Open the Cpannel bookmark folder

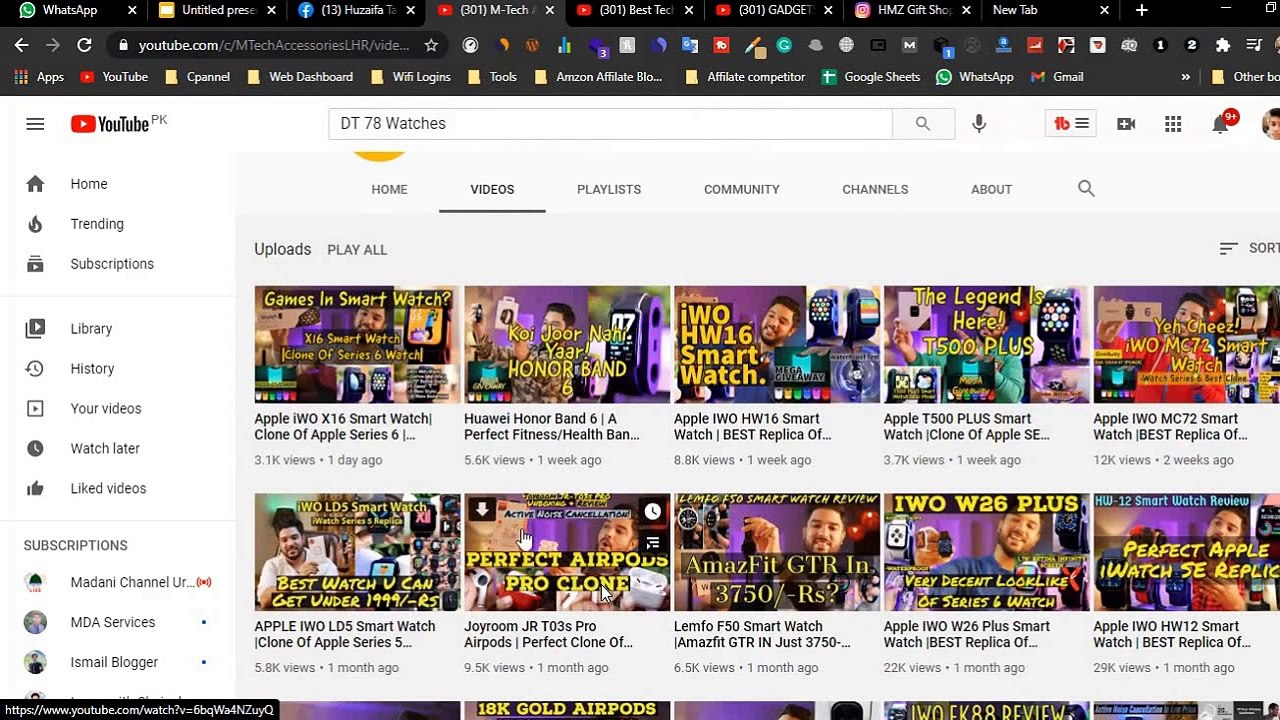click(x=196, y=77)
